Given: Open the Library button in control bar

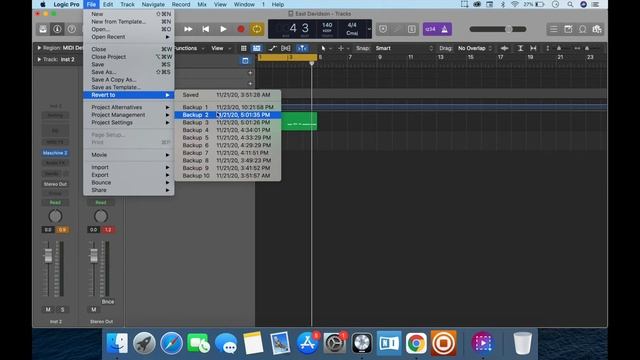Looking at the screenshot, I should click(x=43, y=29).
